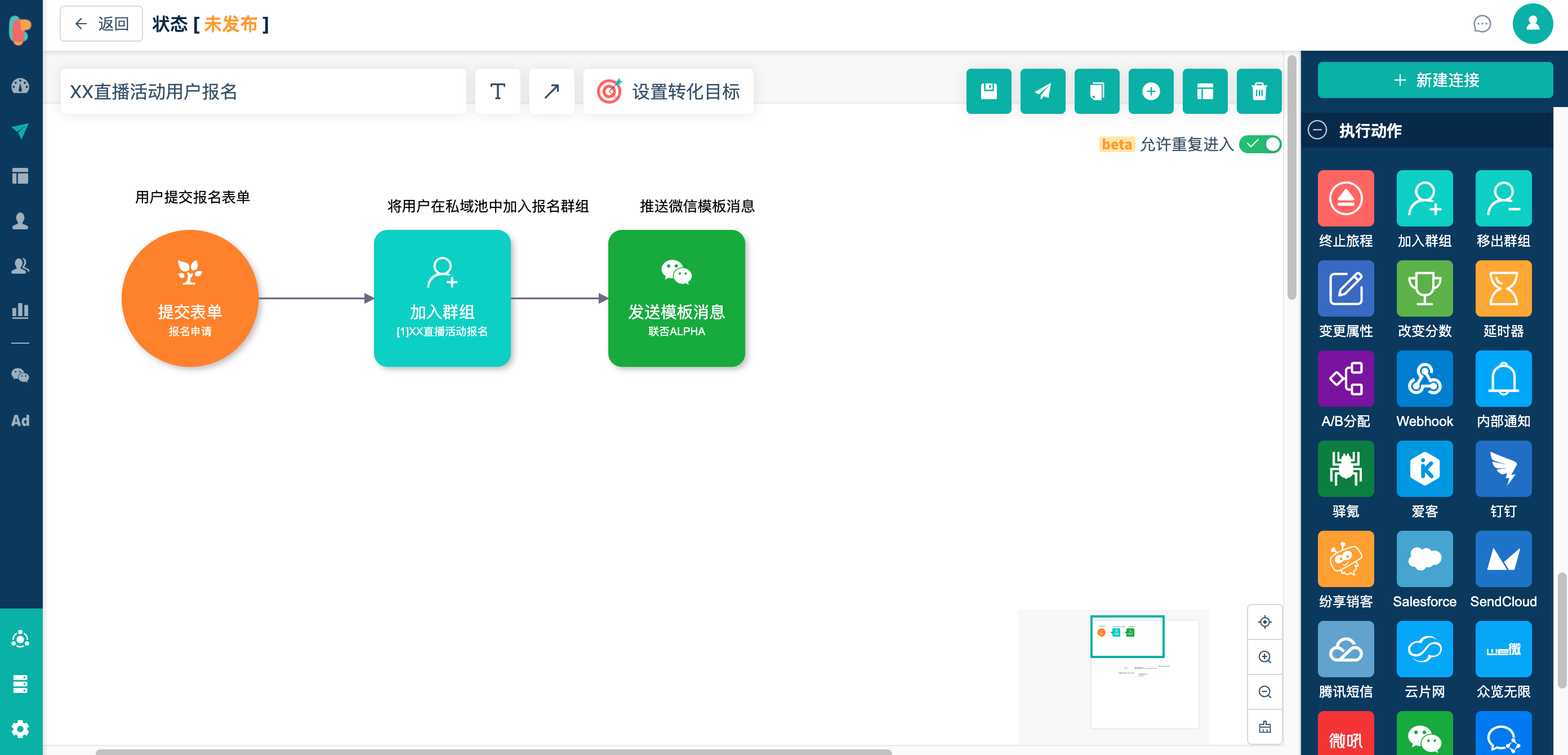Click the 推送微信模板消息 annotation text
1568x755 pixels.
click(x=697, y=206)
